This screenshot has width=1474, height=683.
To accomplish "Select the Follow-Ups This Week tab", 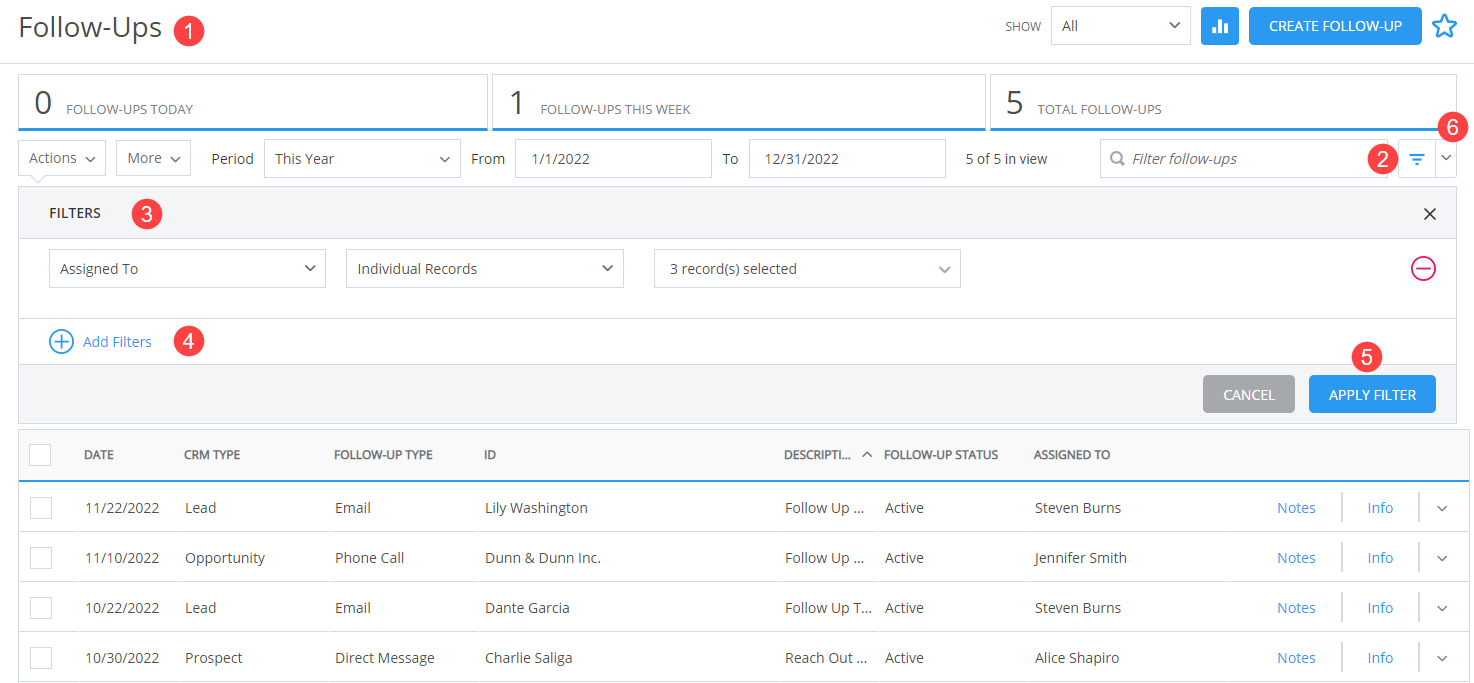I will 738,102.
